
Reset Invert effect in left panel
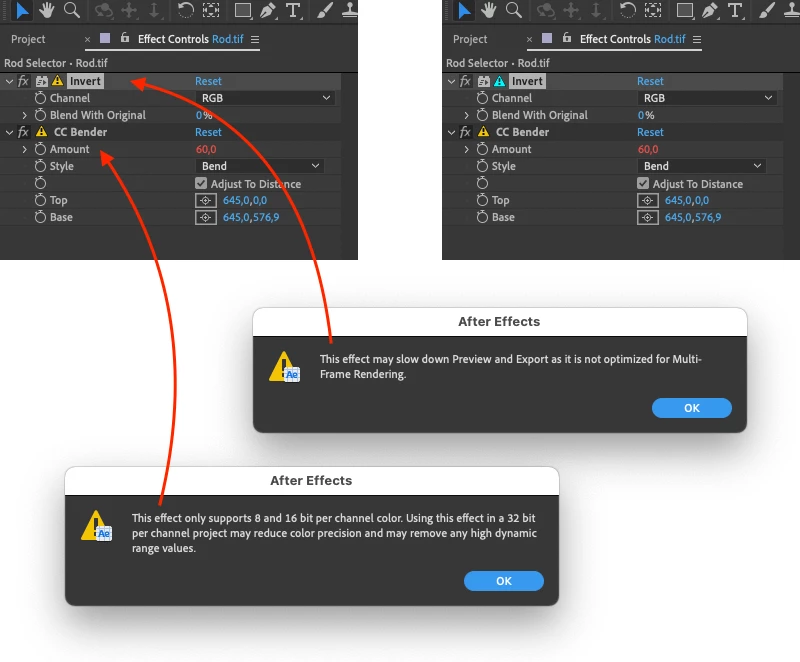point(208,81)
